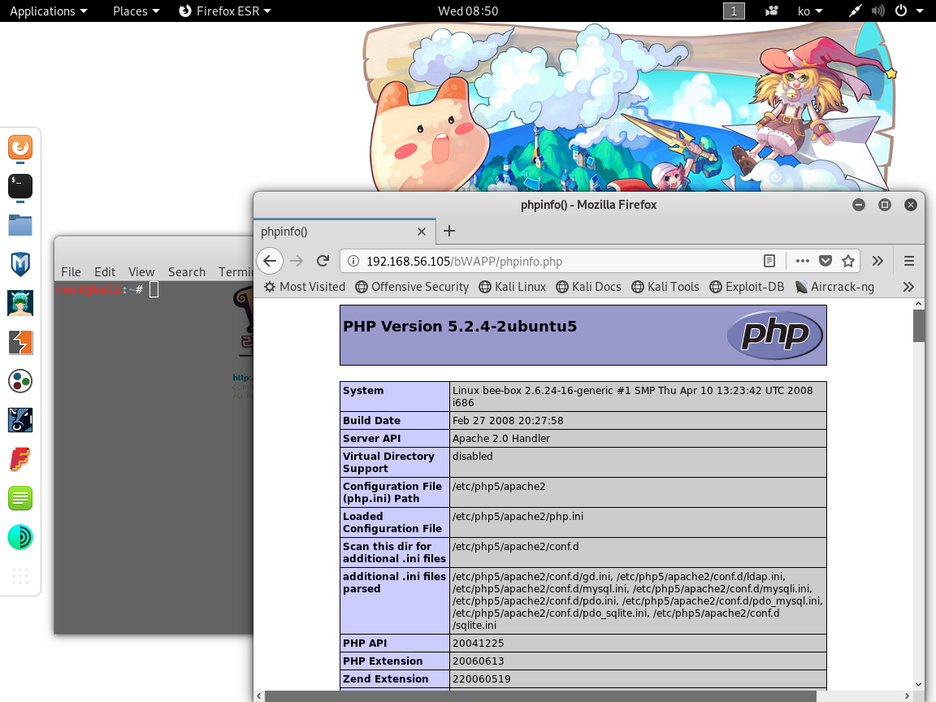The image size is (936, 702).
Task: Click the terminal root@kali prompt
Action: (x=100, y=290)
